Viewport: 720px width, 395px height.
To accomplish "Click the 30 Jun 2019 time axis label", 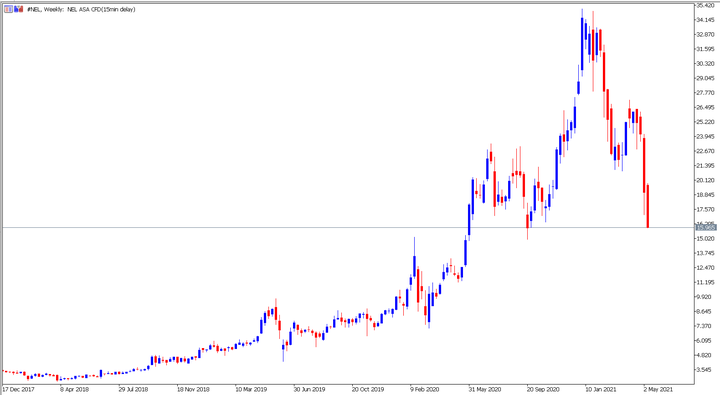I will coord(309,389).
